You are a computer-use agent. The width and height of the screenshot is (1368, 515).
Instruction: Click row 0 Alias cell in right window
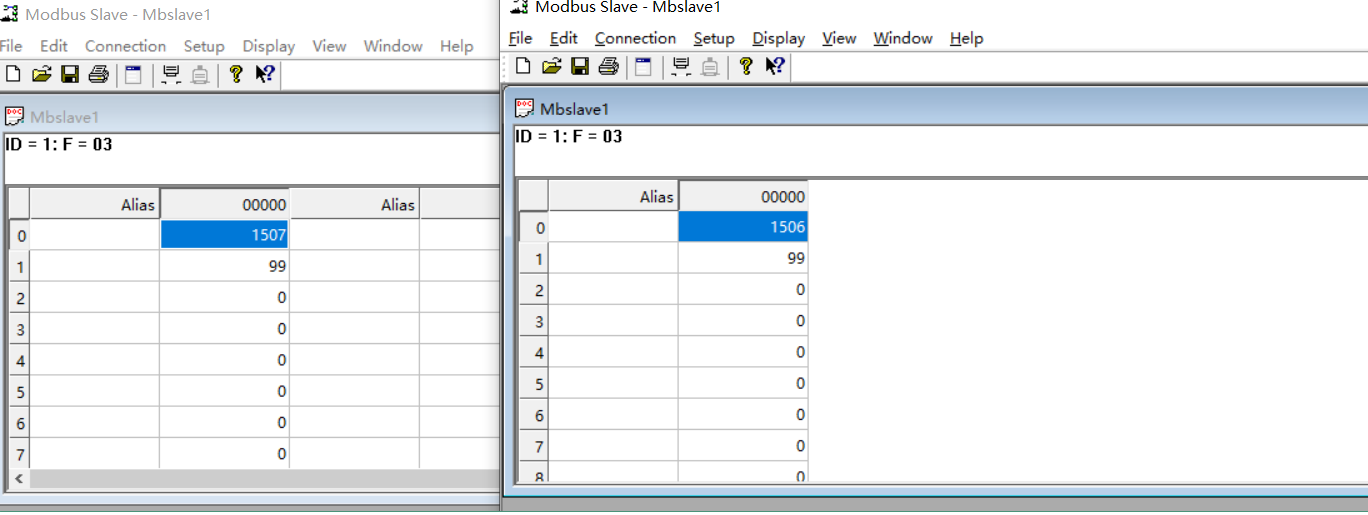pos(613,227)
